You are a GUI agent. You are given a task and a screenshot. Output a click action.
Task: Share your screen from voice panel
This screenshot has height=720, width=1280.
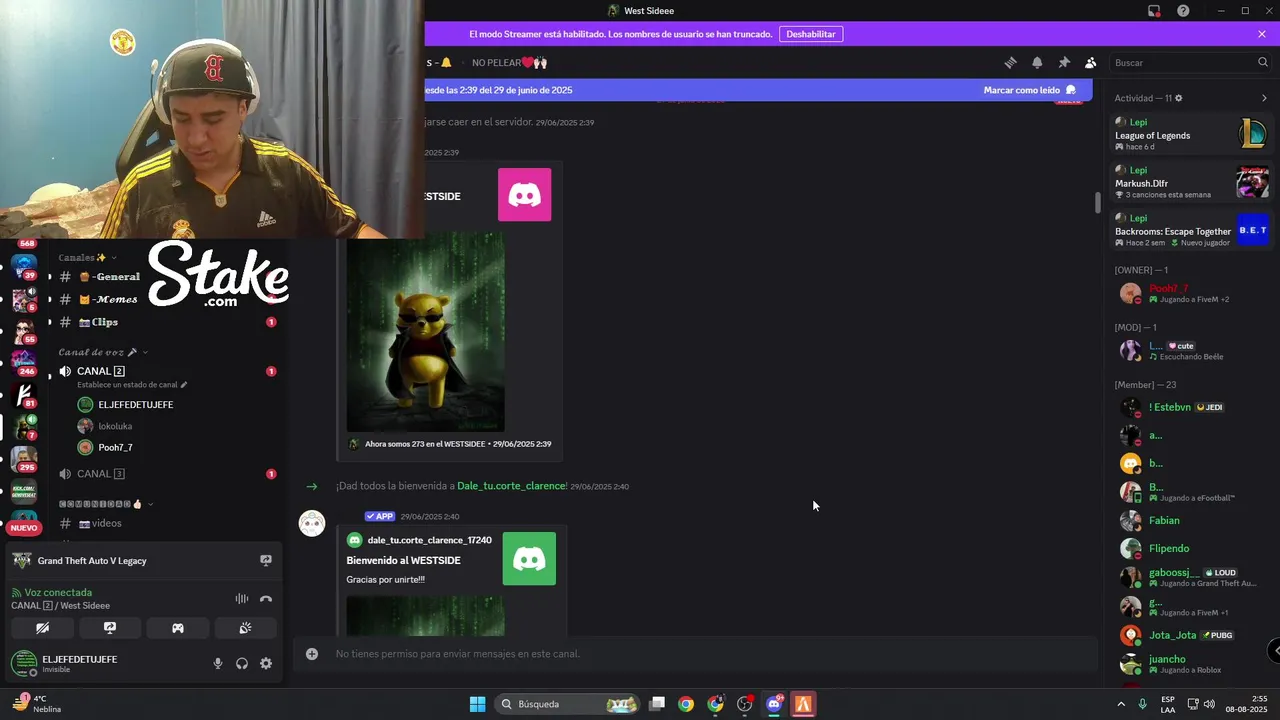[110, 628]
